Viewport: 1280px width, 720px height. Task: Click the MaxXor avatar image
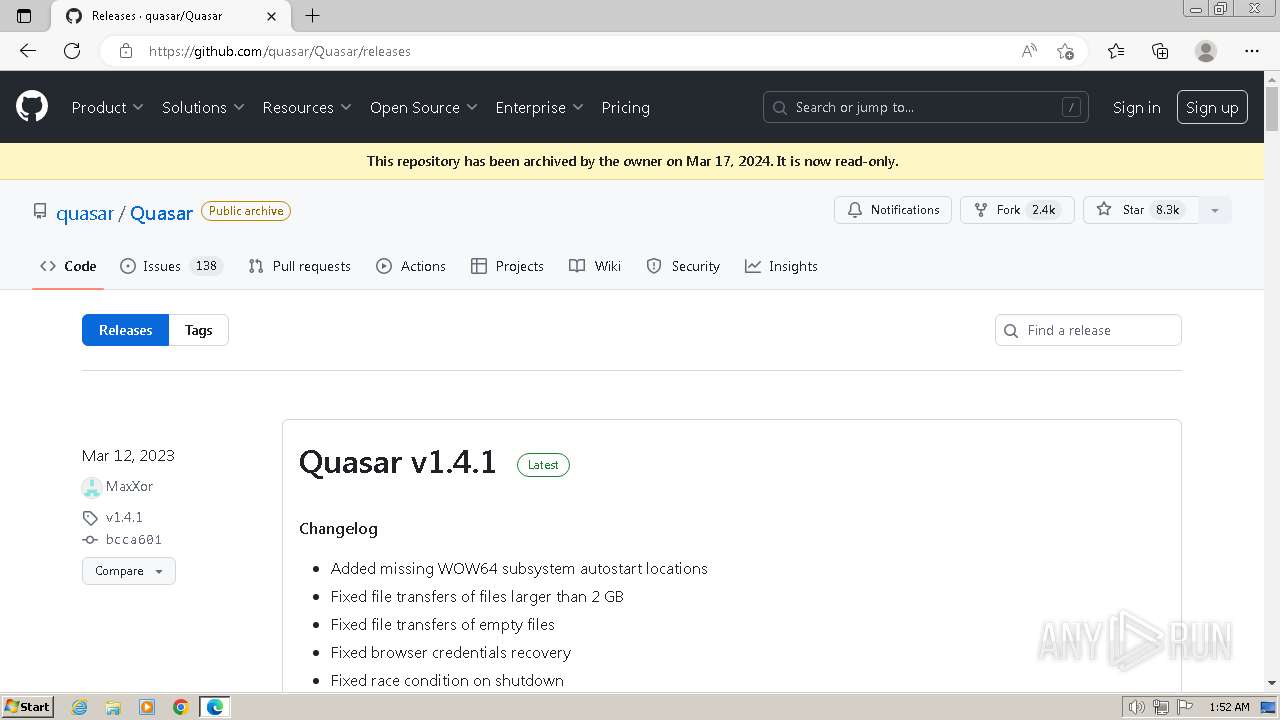click(x=92, y=487)
